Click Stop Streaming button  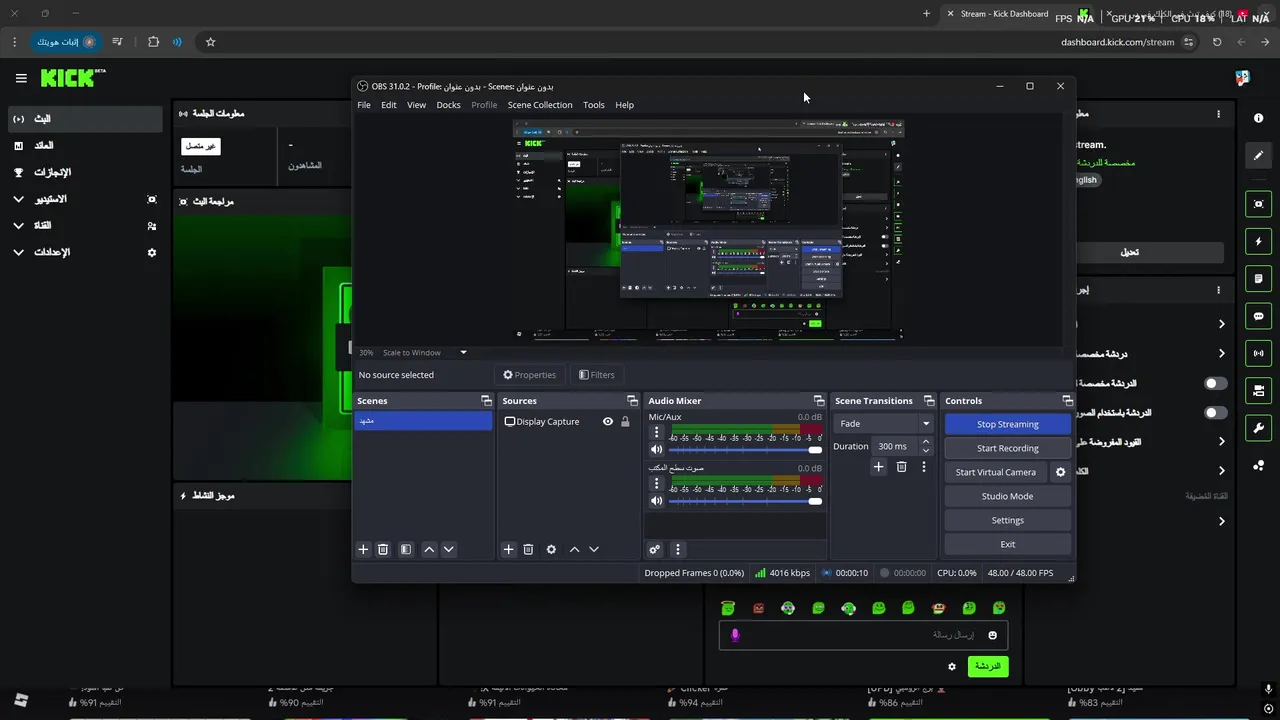click(x=1007, y=424)
